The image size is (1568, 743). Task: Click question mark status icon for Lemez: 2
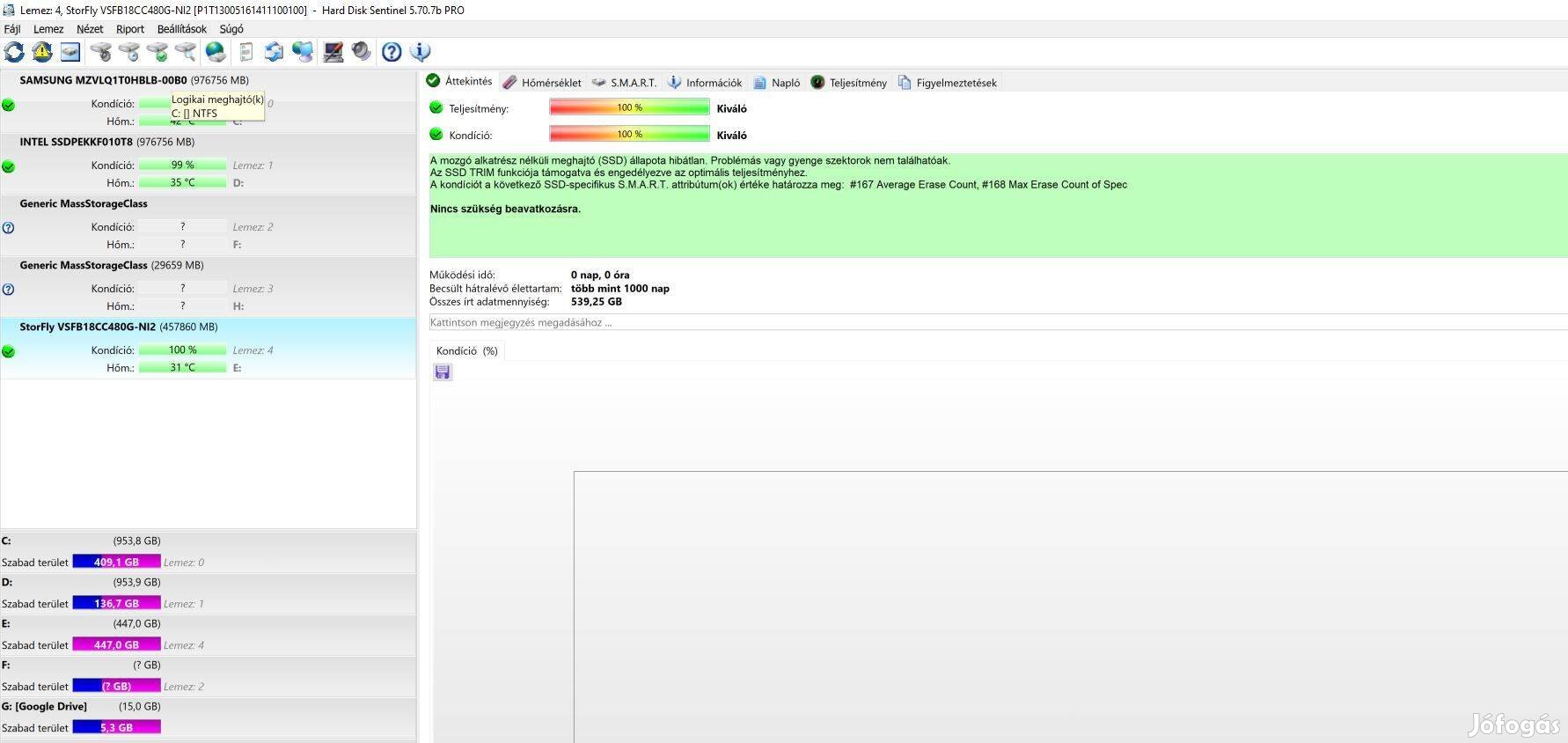(9, 228)
